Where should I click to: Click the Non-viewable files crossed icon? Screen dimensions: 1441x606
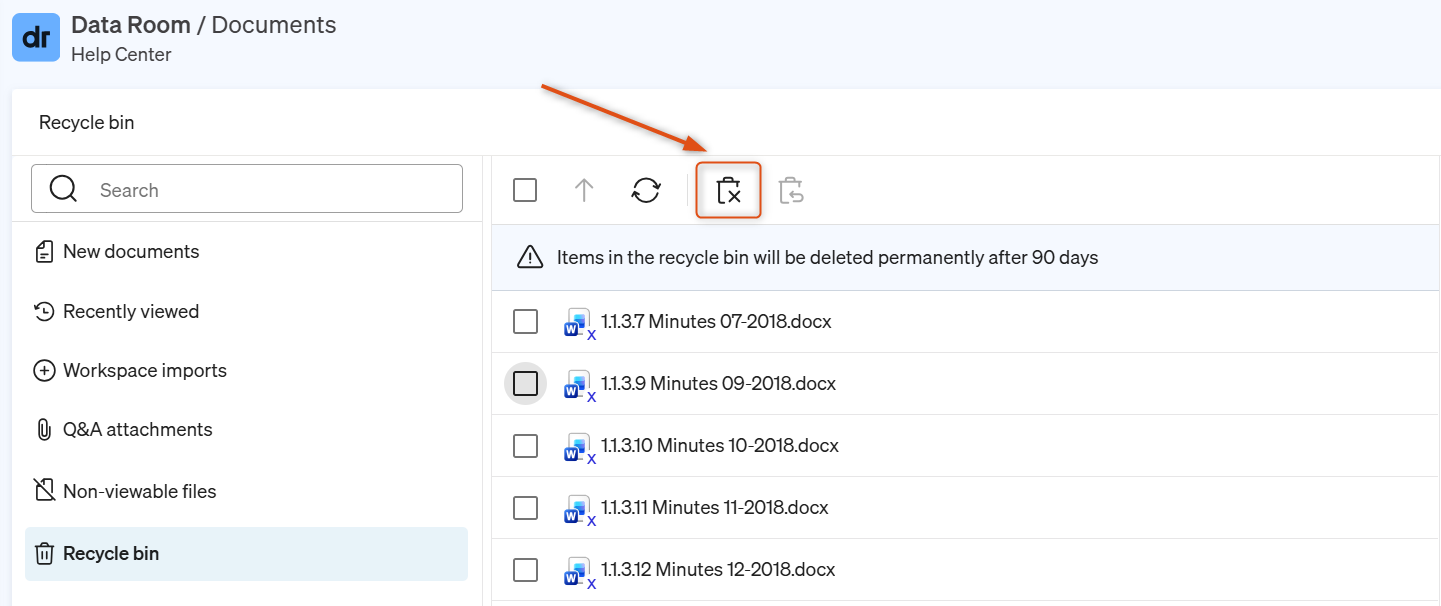coord(44,491)
